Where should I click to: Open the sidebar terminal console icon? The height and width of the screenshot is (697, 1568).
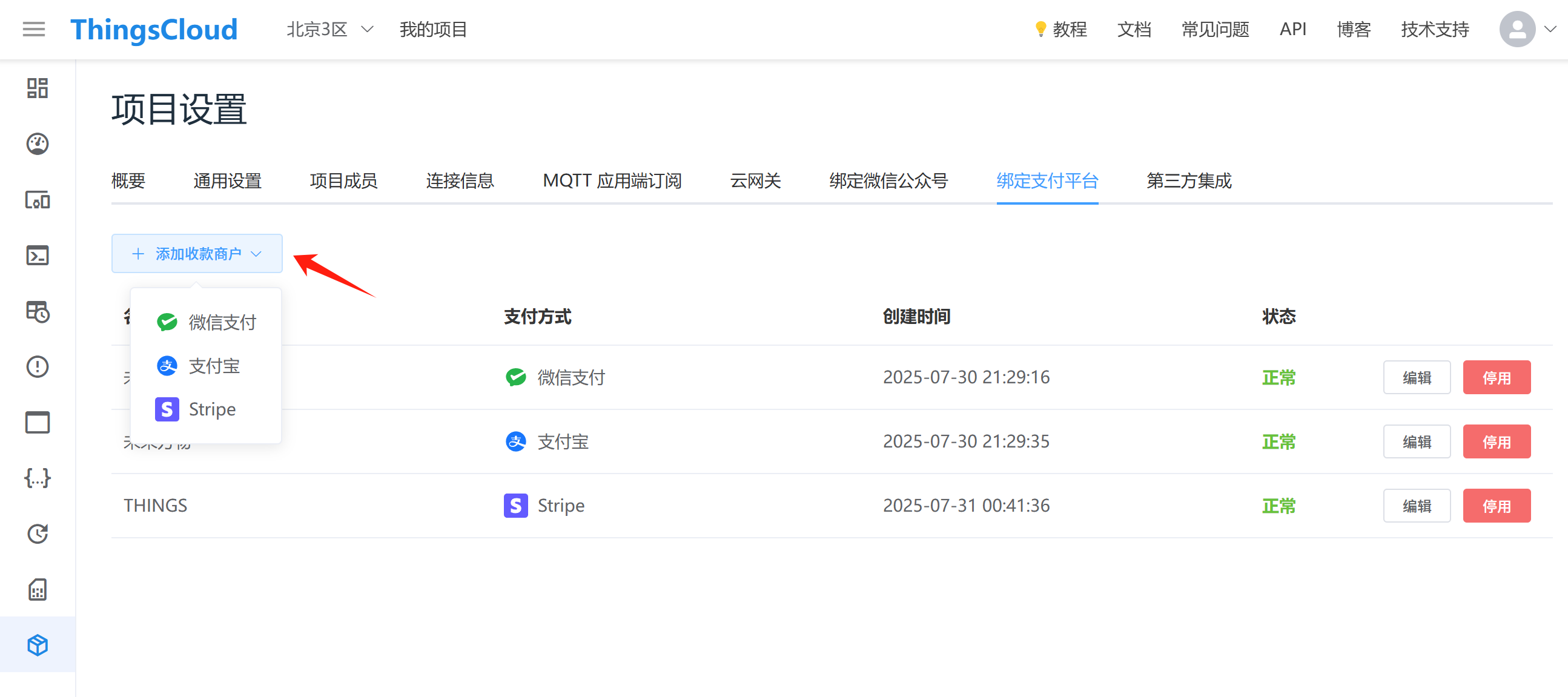37,256
